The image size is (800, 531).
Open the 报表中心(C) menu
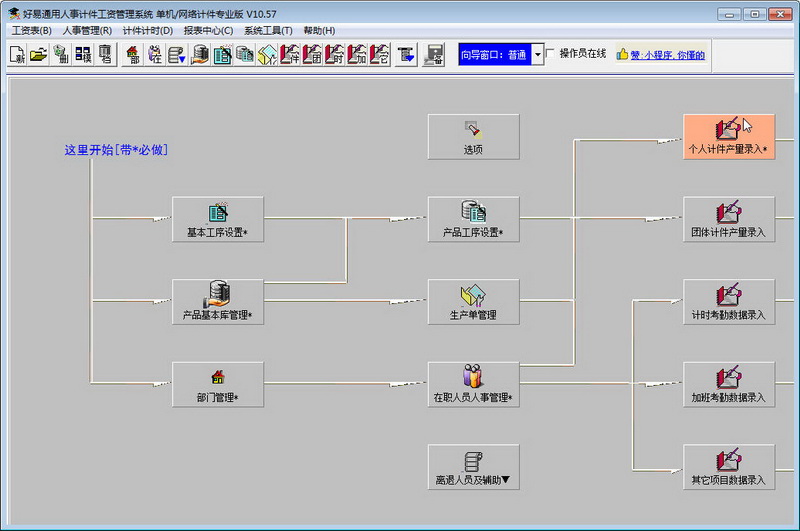point(208,31)
